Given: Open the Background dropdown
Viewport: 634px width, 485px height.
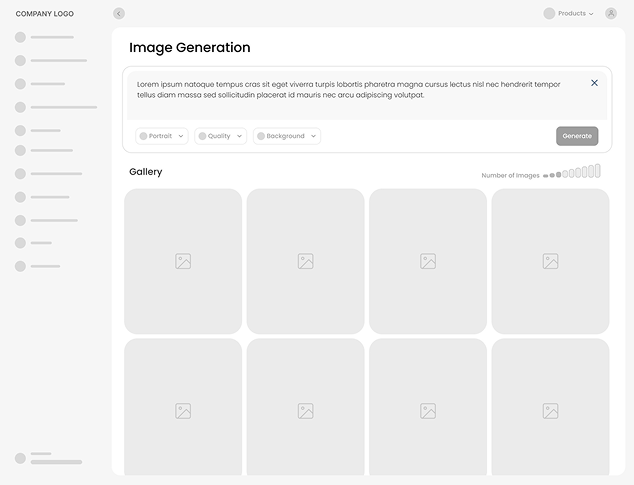Looking at the screenshot, I should point(287,136).
